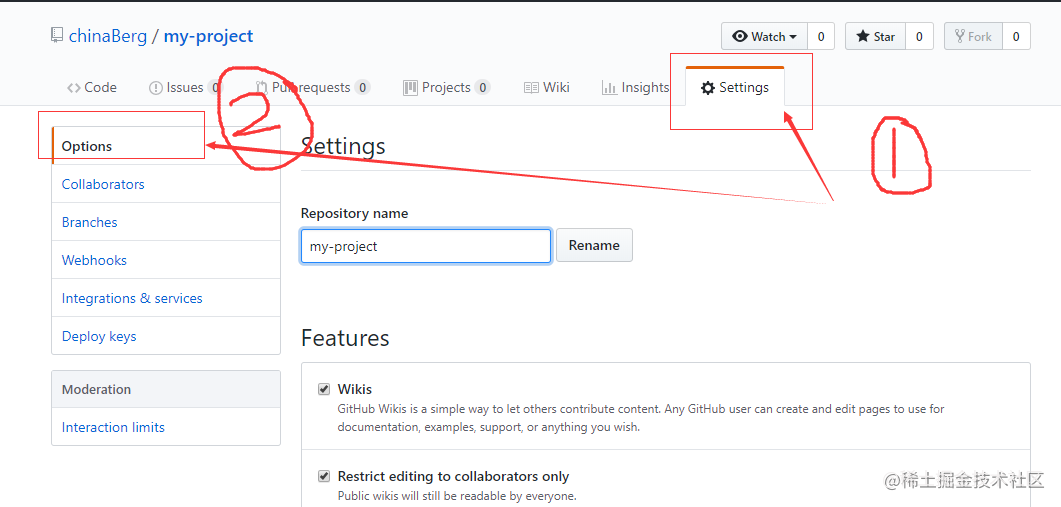Open Webhooks in the sidebar

165,260
